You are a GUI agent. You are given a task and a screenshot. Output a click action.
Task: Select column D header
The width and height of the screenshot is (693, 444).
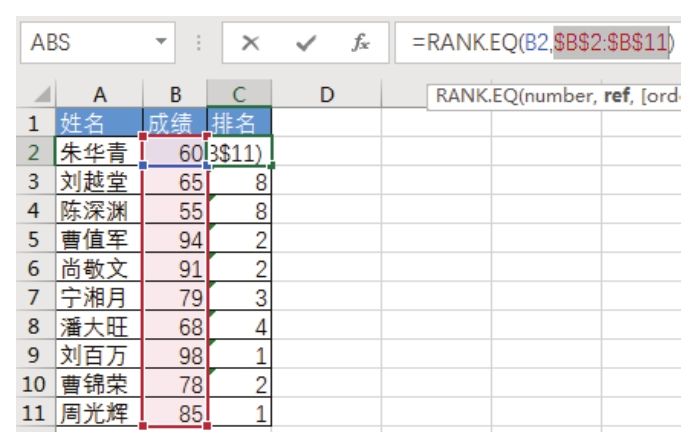point(326,95)
